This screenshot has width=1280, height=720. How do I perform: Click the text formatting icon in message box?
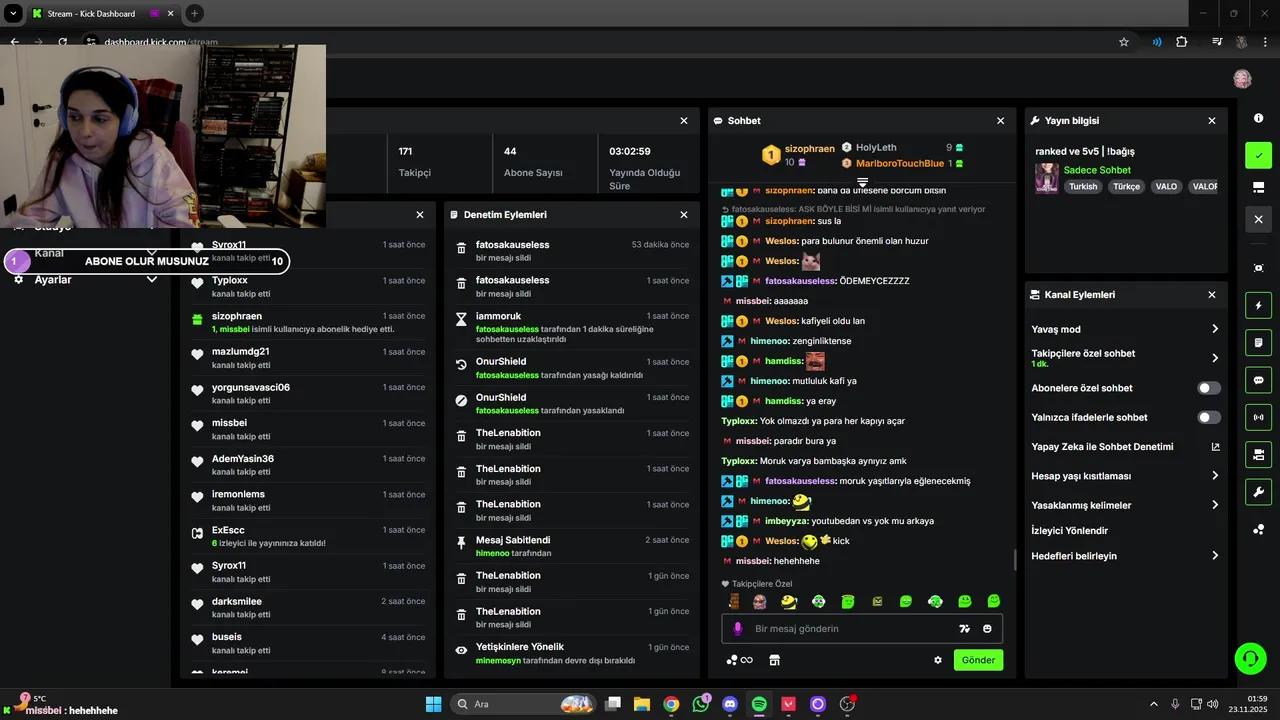[964, 629]
